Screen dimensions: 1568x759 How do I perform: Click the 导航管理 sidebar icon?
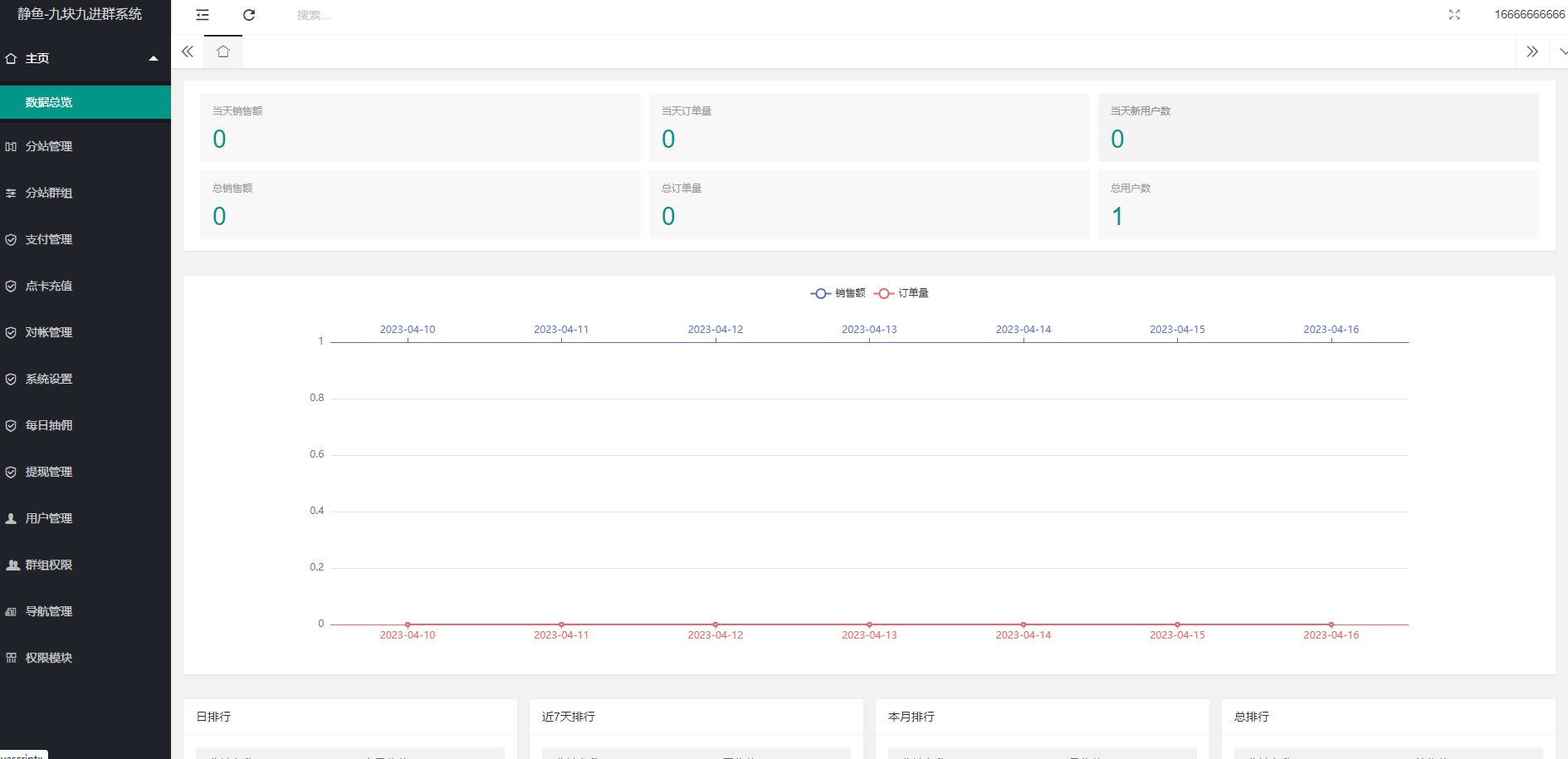click(11, 611)
